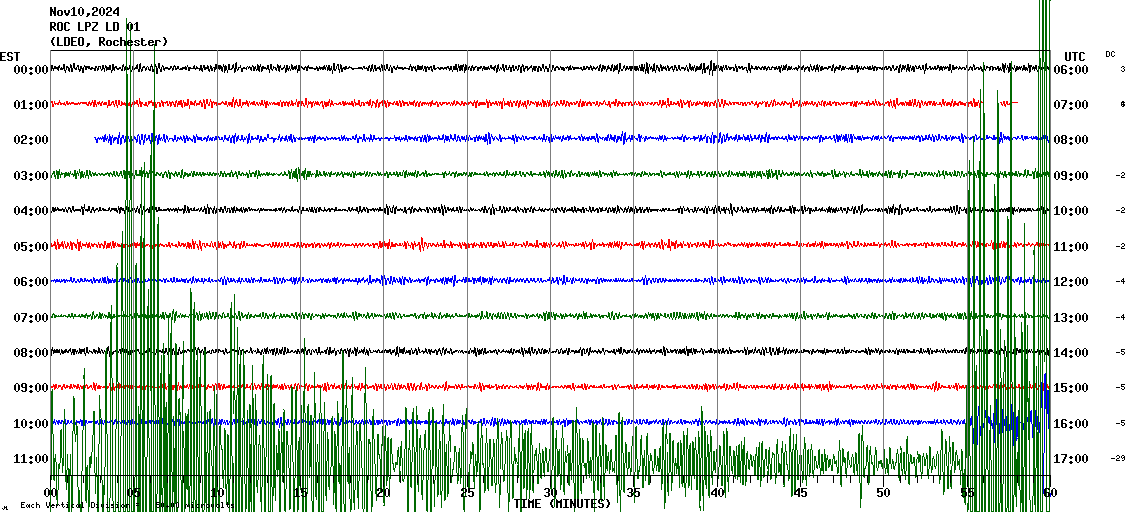
Task: Click the 06:00 UTC row label
Action: [x=1071, y=70]
